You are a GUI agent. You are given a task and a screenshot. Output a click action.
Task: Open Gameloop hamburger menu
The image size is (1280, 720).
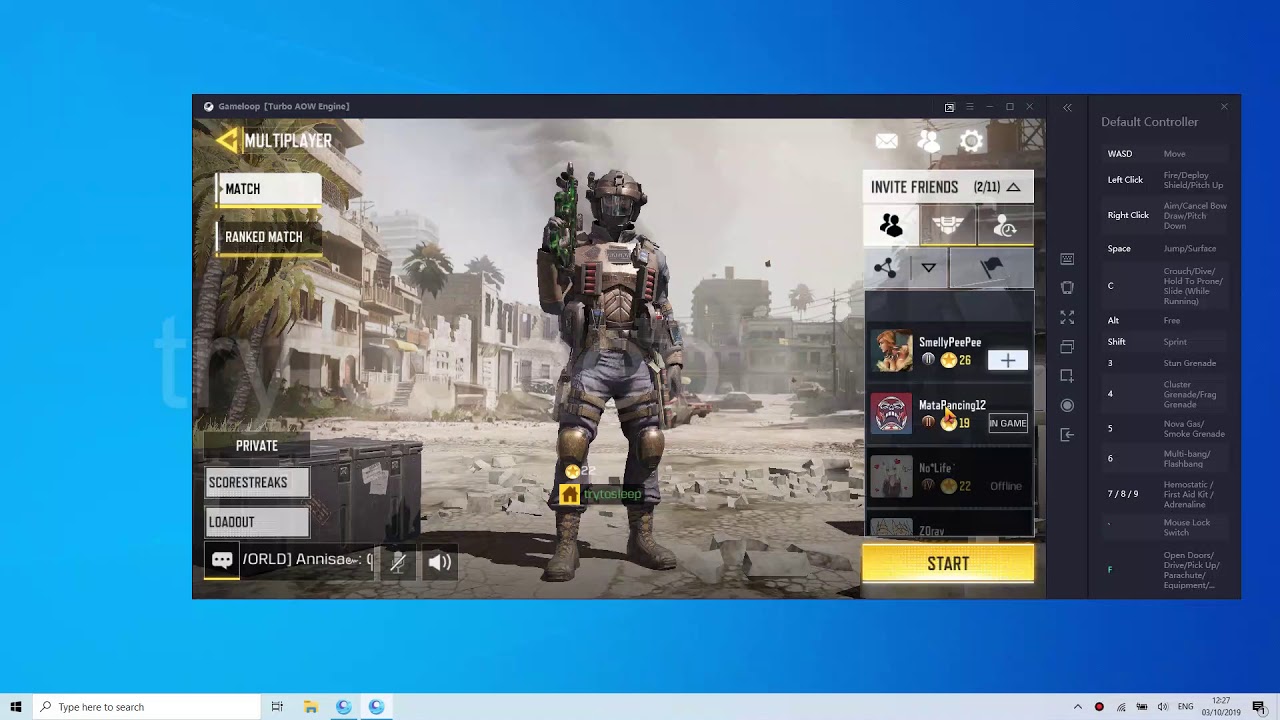click(969, 107)
